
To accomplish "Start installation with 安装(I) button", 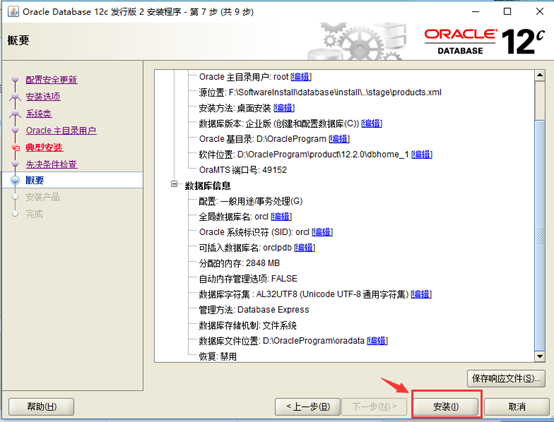I will (446, 407).
